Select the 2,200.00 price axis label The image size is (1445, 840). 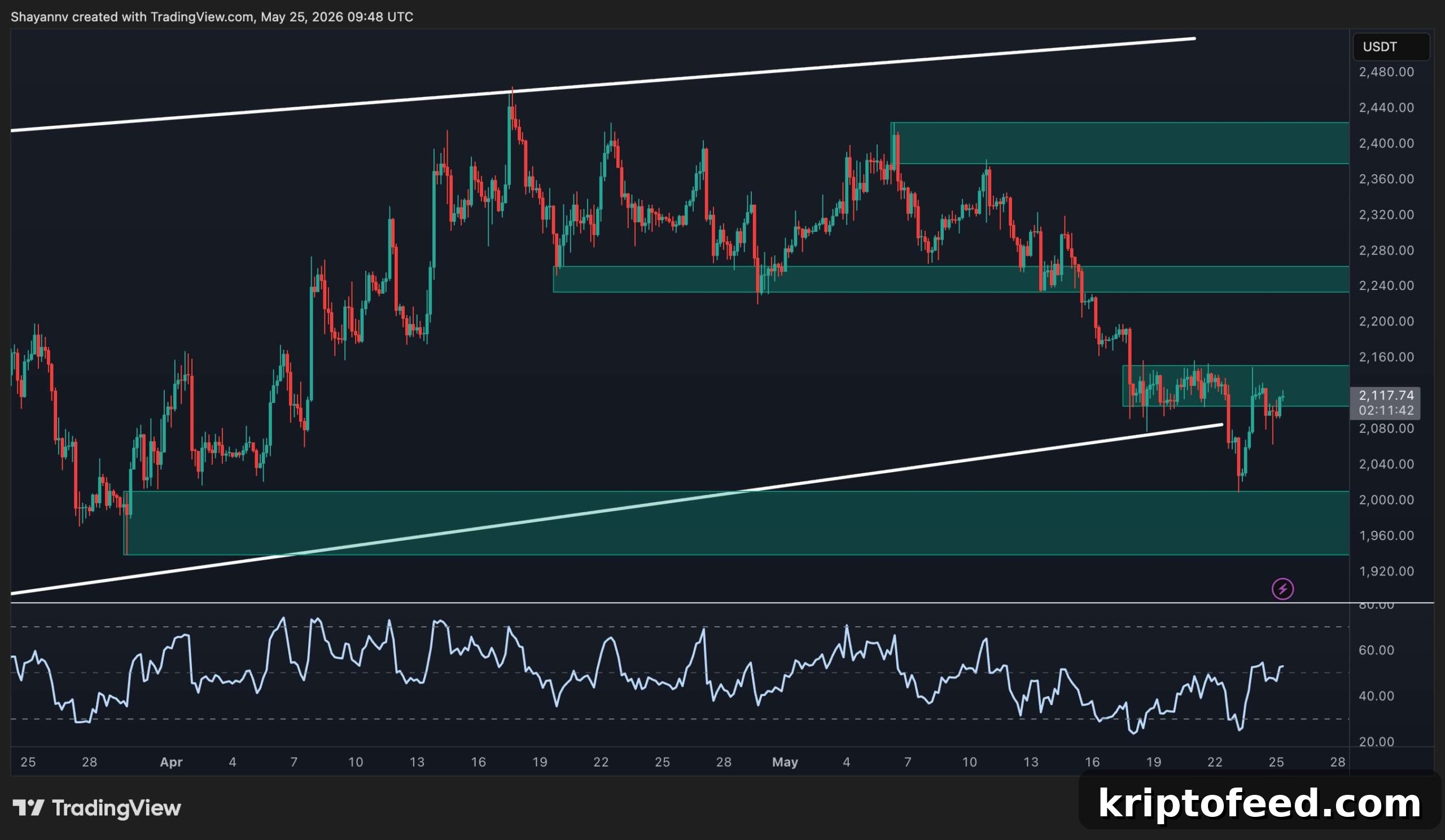point(1386,321)
